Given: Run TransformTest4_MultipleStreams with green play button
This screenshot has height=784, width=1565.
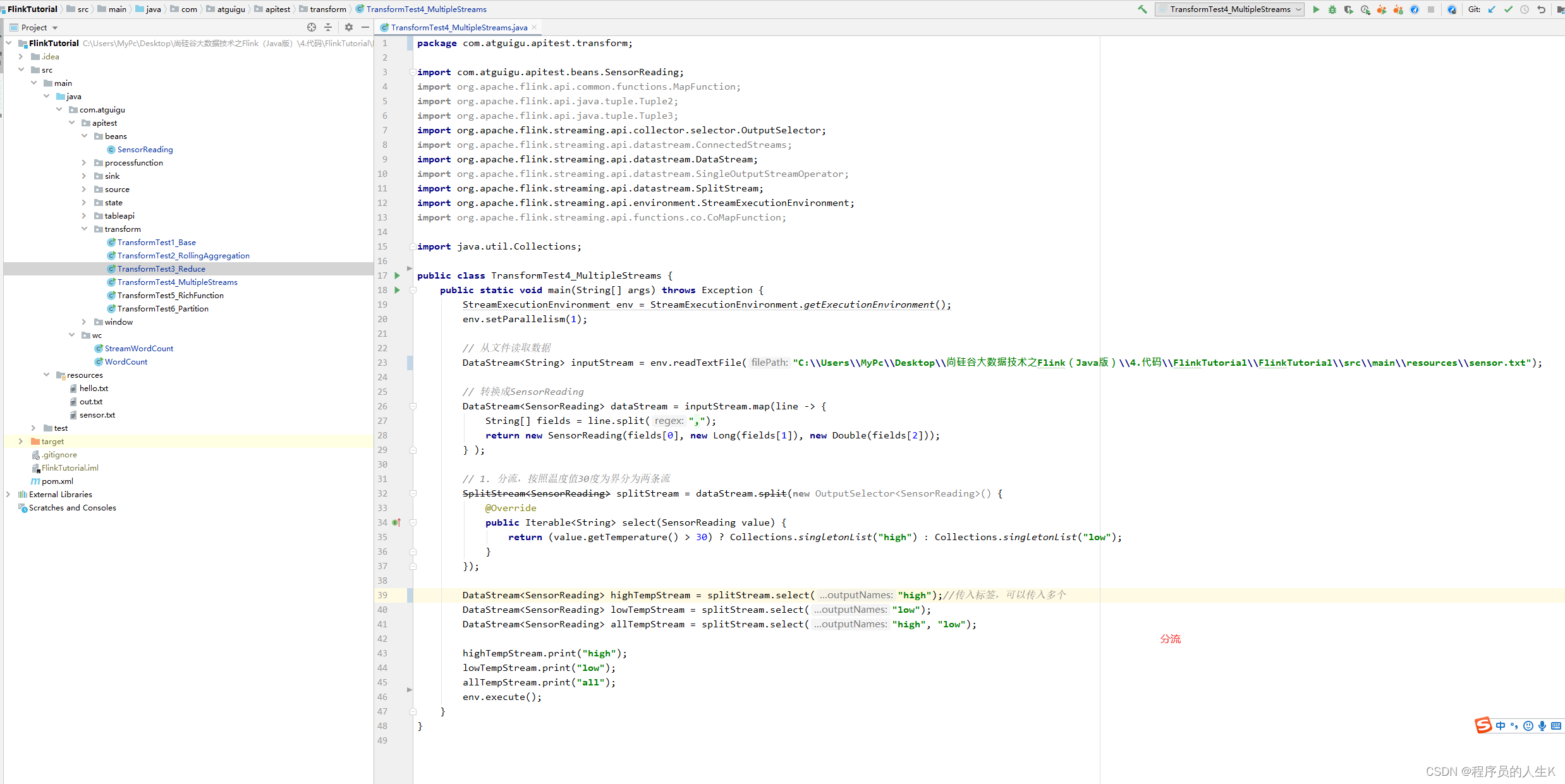Looking at the screenshot, I should click(x=1316, y=9).
